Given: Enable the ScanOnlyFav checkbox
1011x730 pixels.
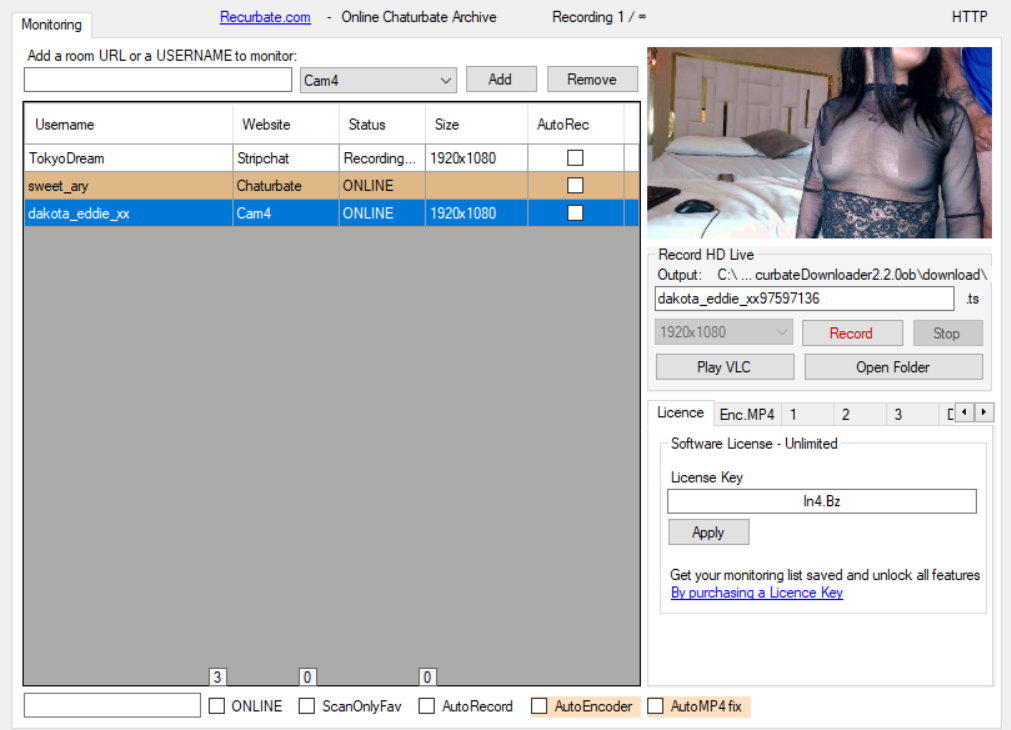Looking at the screenshot, I should pos(307,706).
